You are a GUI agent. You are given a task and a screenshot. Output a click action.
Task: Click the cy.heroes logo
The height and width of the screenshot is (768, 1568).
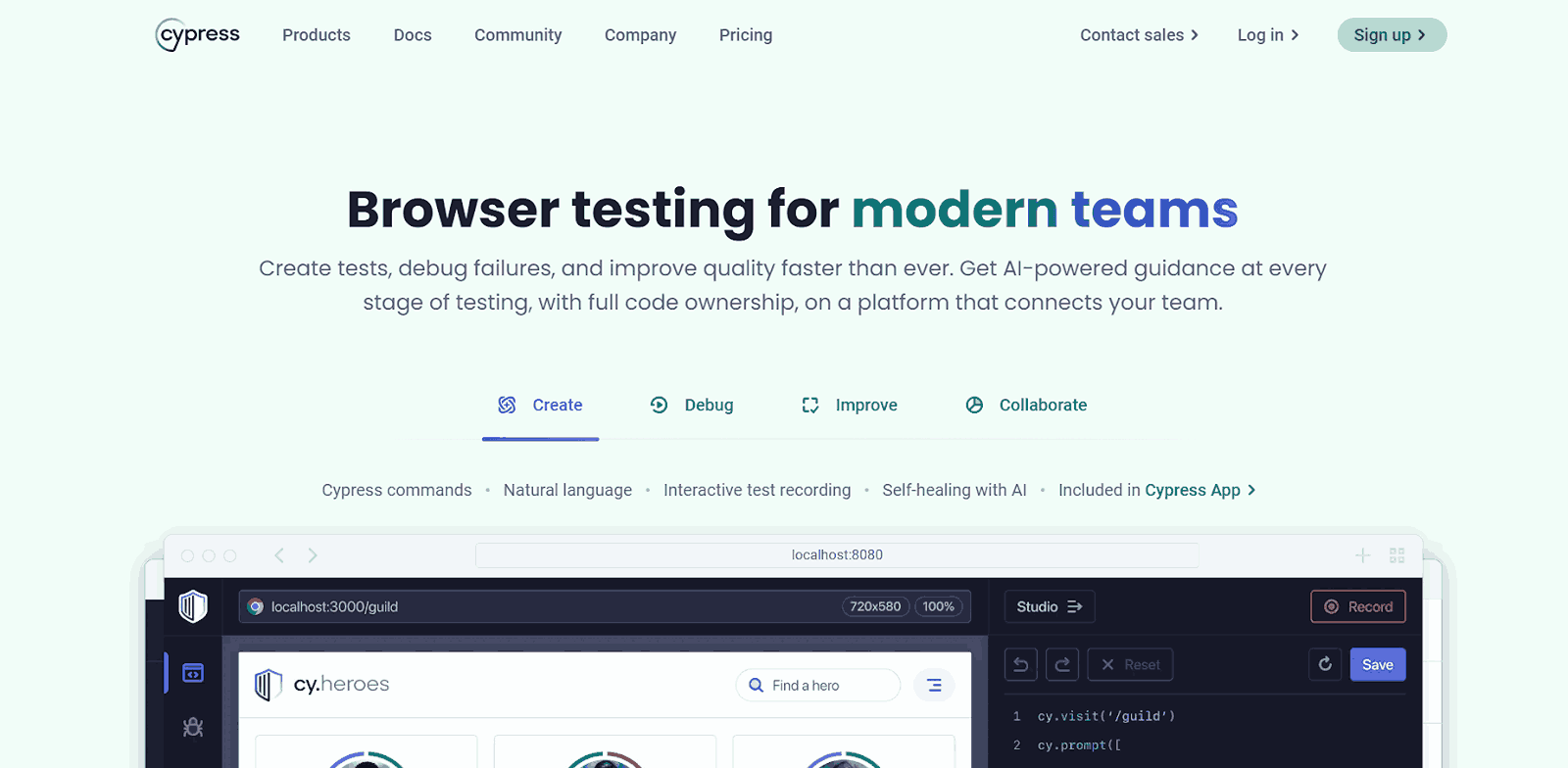pyautogui.click(x=322, y=685)
